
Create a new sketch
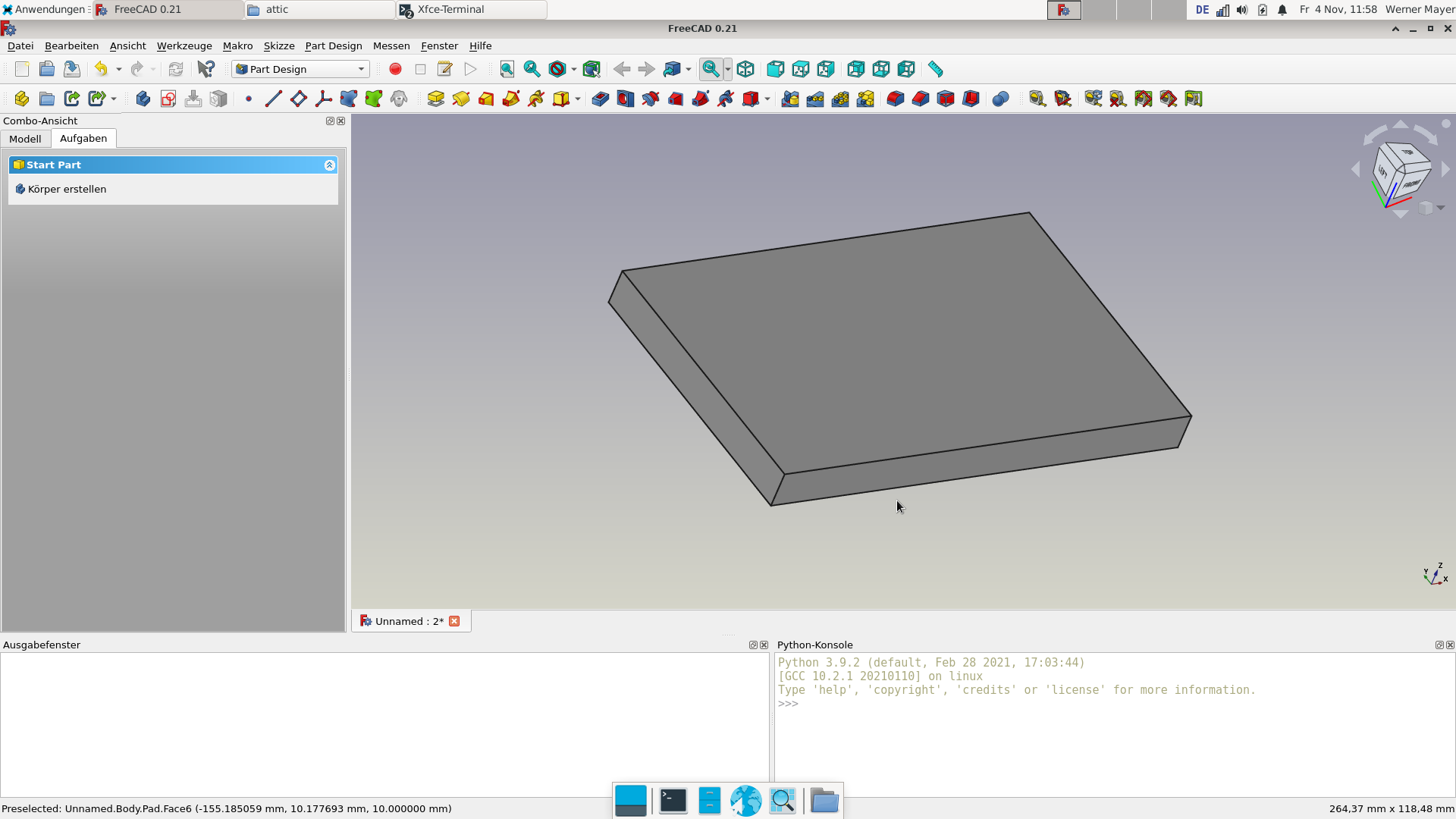tap(168, 99)
